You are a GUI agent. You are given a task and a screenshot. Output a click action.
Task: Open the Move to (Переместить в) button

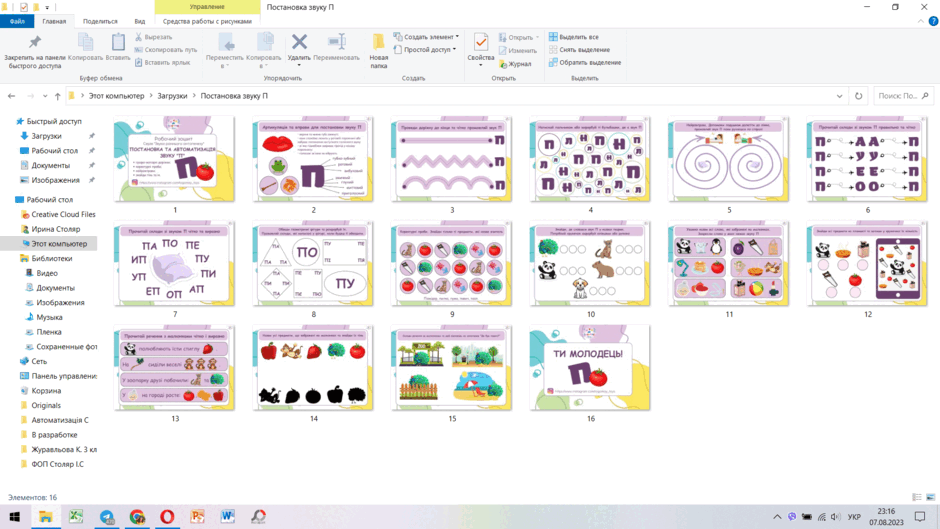click(225, 50)
